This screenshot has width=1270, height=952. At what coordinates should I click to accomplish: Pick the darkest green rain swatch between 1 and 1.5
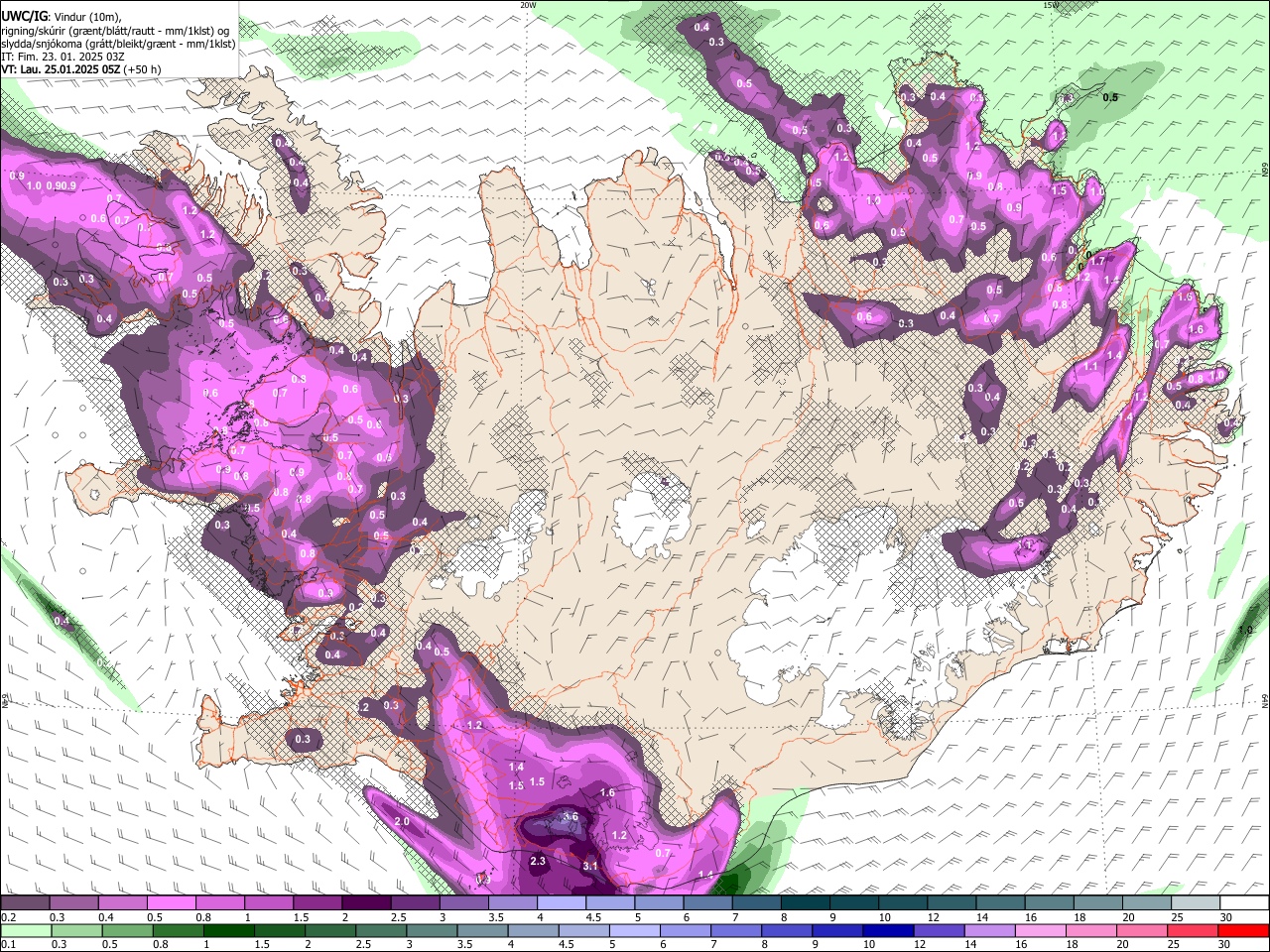(x=229, y=930)
